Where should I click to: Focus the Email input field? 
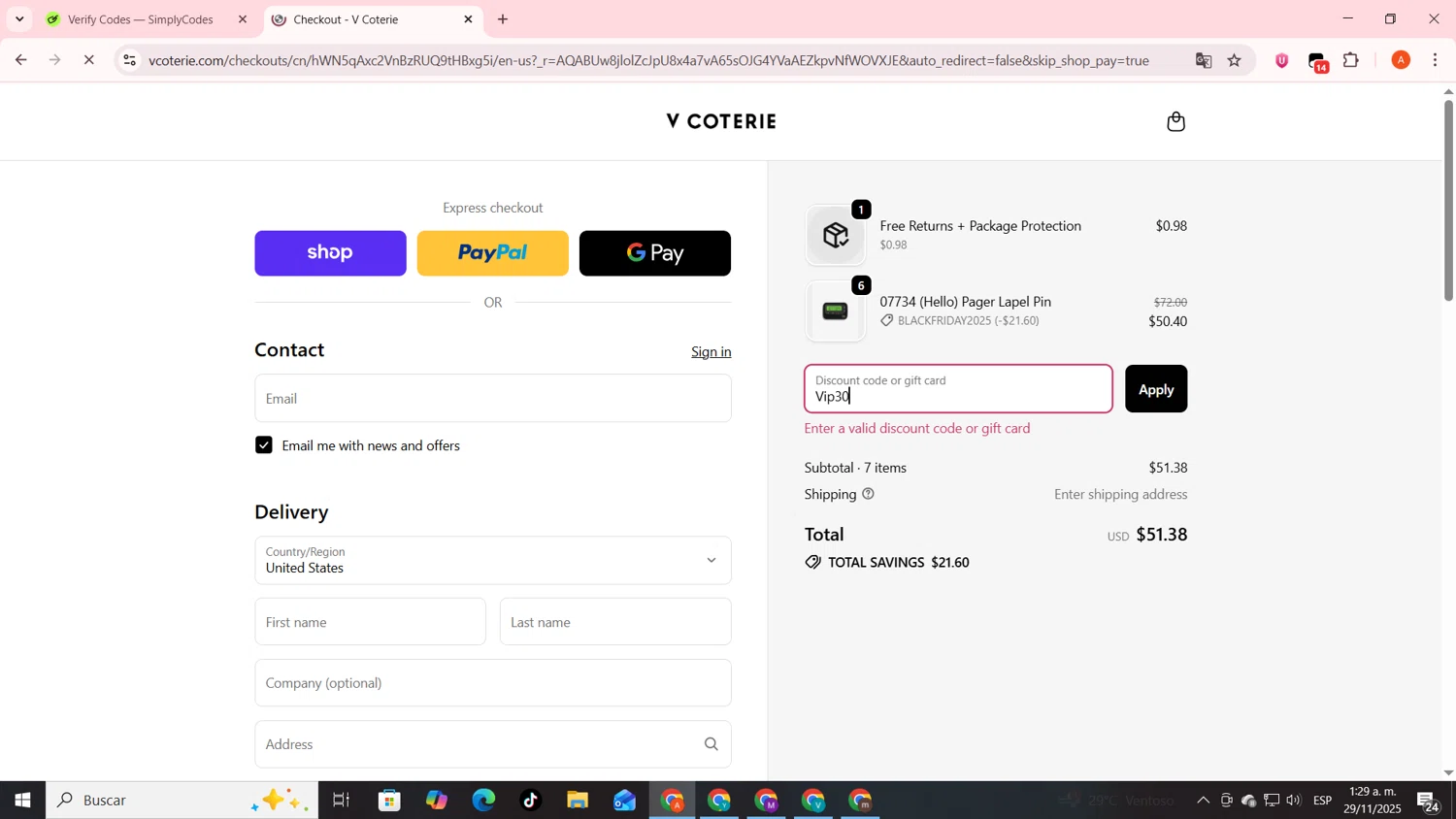point(493,398)
